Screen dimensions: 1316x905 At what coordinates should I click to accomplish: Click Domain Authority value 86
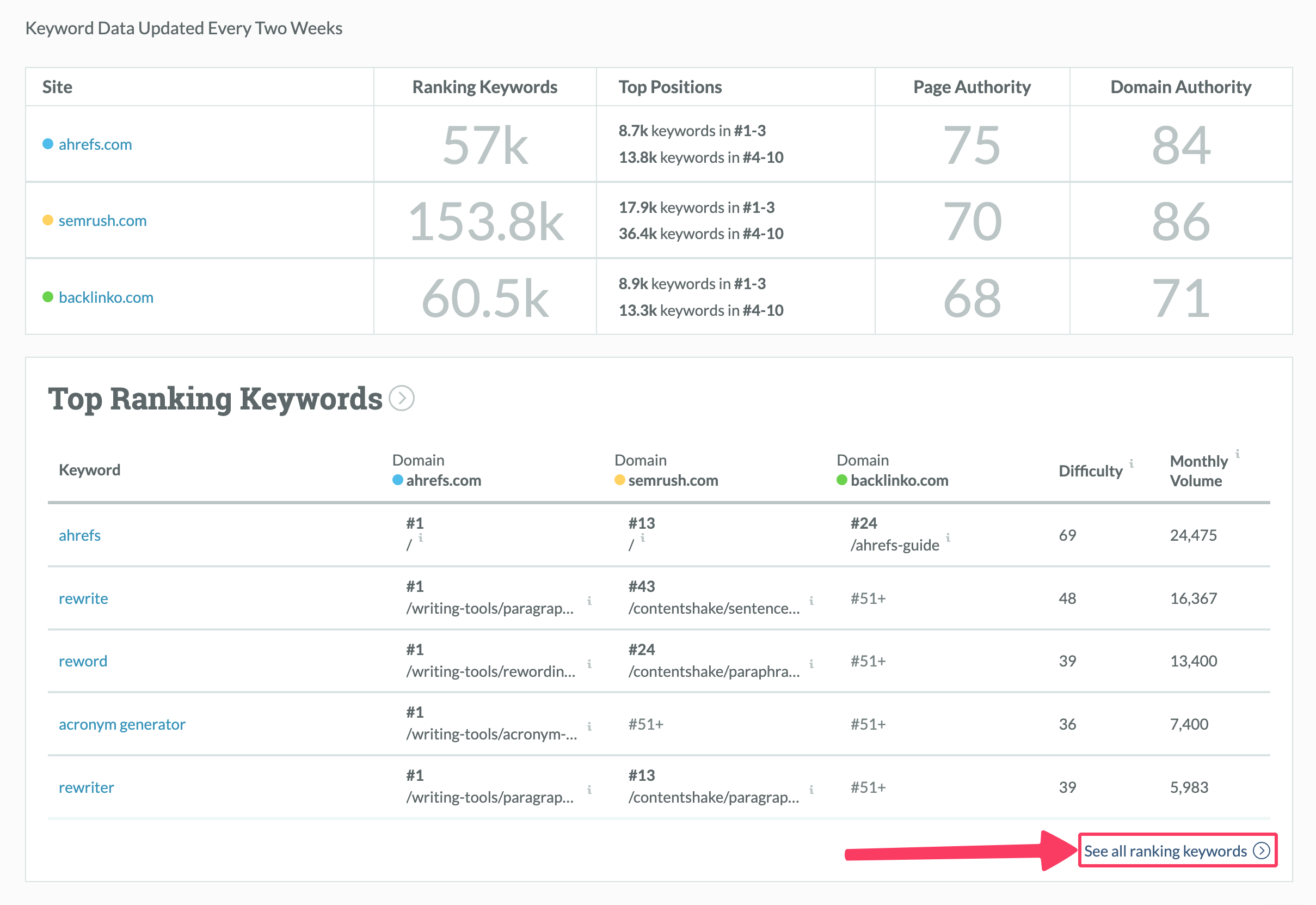point(1181,221)
